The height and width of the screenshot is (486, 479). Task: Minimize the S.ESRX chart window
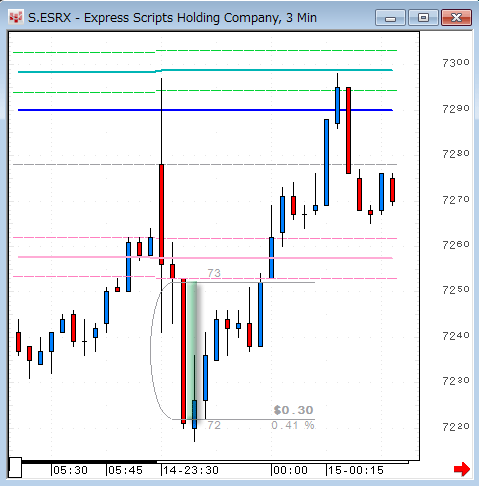[390, 18]
